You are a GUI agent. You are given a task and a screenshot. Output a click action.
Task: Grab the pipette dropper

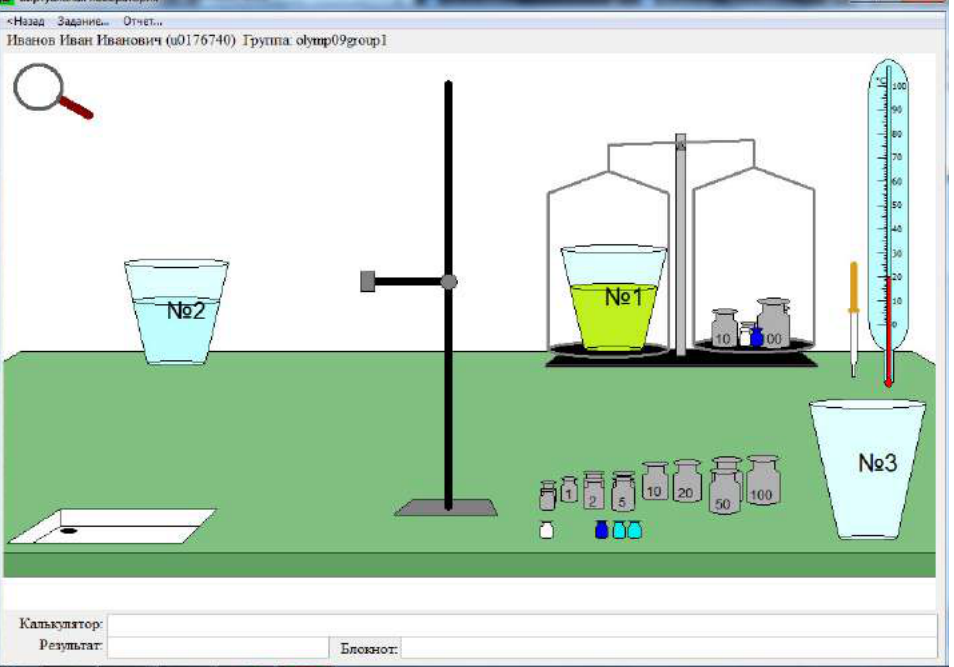(854, 320)
